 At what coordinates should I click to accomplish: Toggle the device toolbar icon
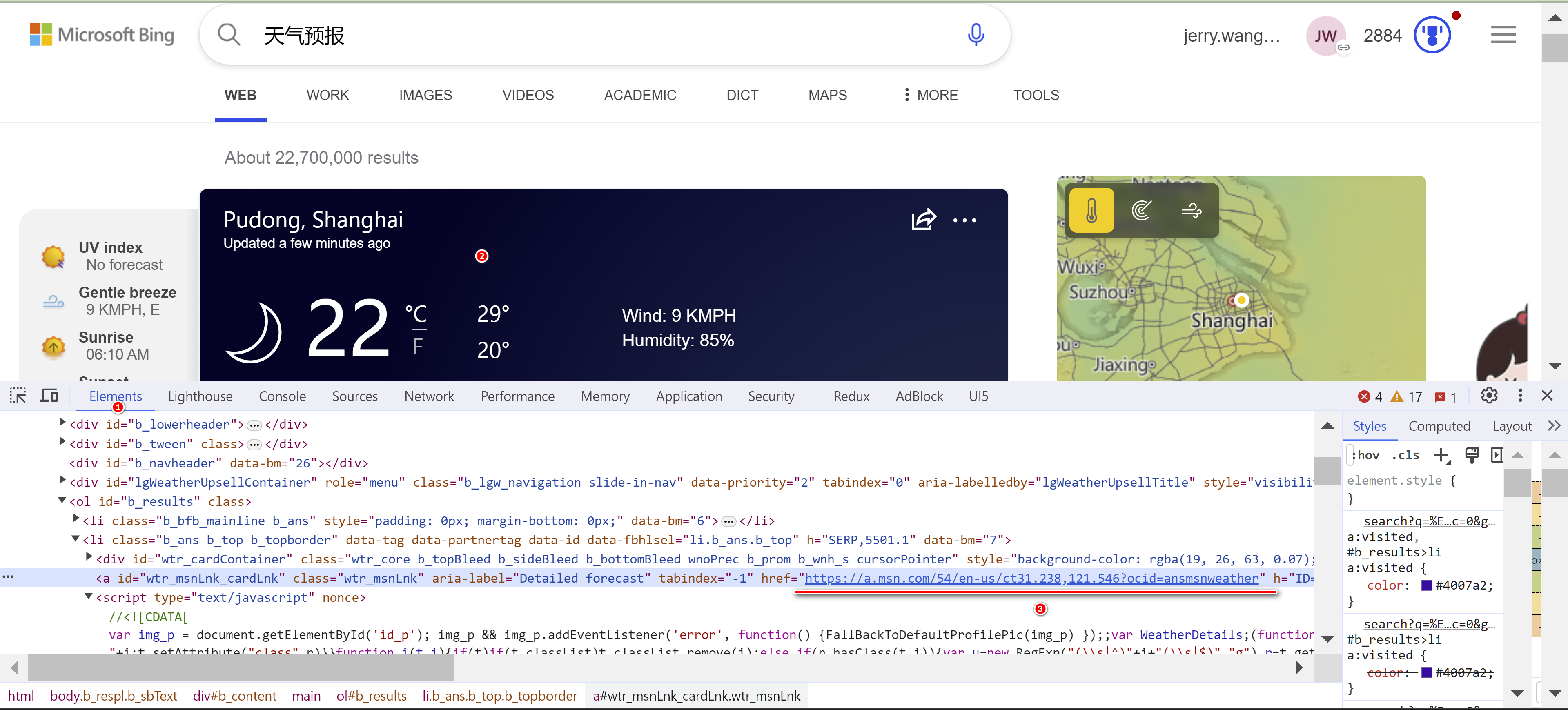pyautogui.click(x=49, y=396)
